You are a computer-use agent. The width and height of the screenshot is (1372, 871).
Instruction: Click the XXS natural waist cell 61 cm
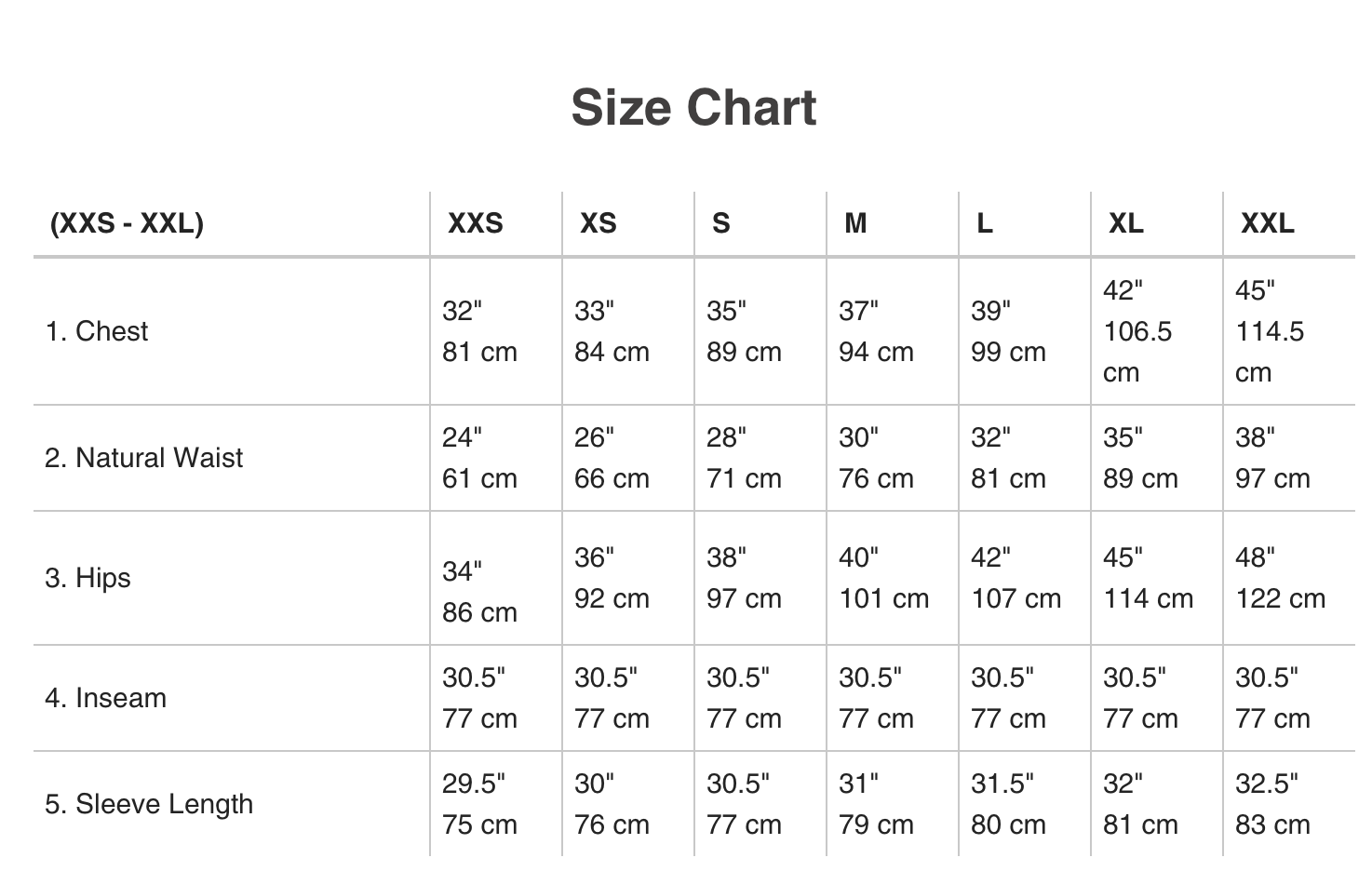479,478
